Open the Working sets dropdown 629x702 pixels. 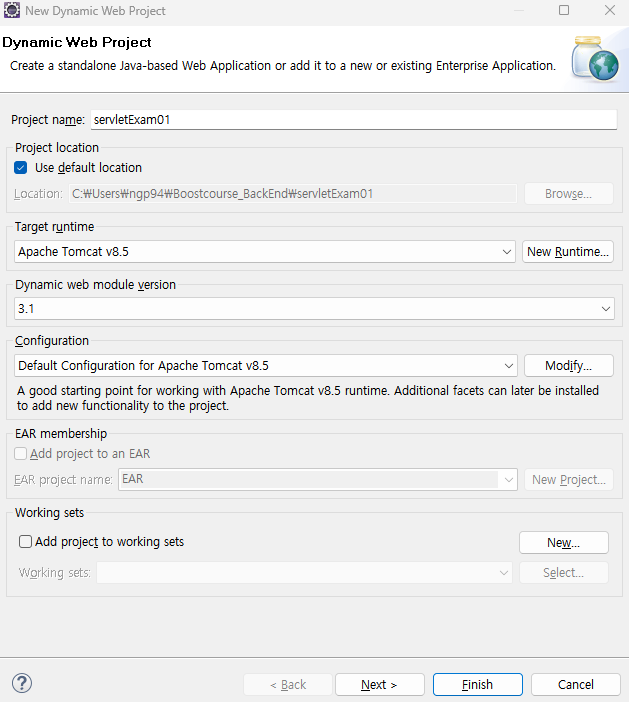[304, 573]
